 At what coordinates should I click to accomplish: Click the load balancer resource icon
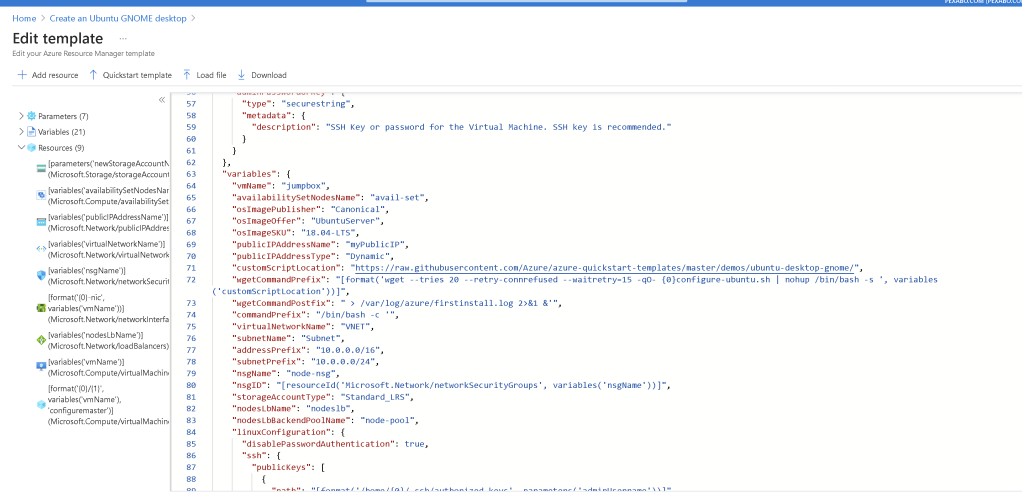[41, 340]
